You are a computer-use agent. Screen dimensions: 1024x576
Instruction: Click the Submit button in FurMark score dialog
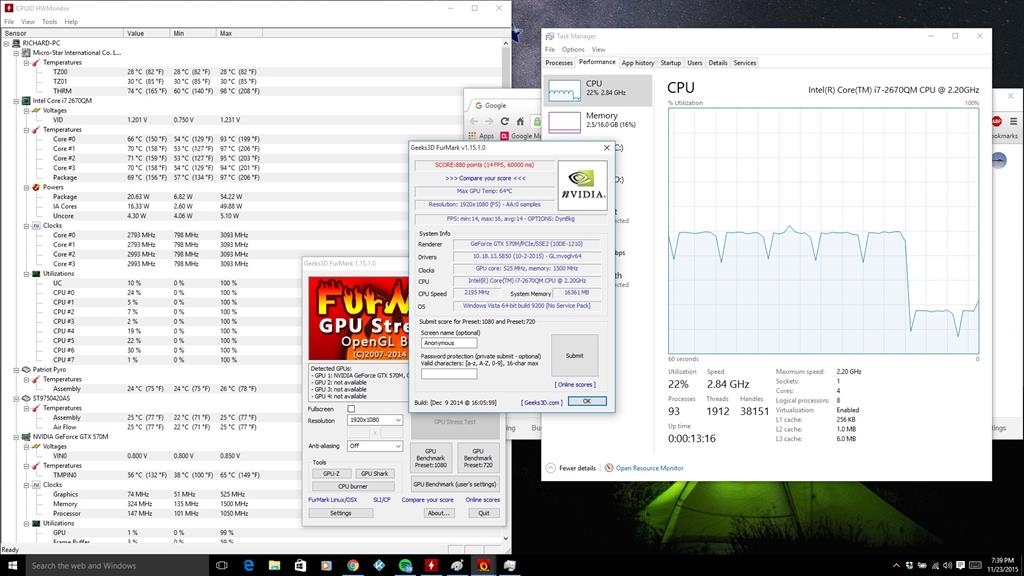coord(575,356)
